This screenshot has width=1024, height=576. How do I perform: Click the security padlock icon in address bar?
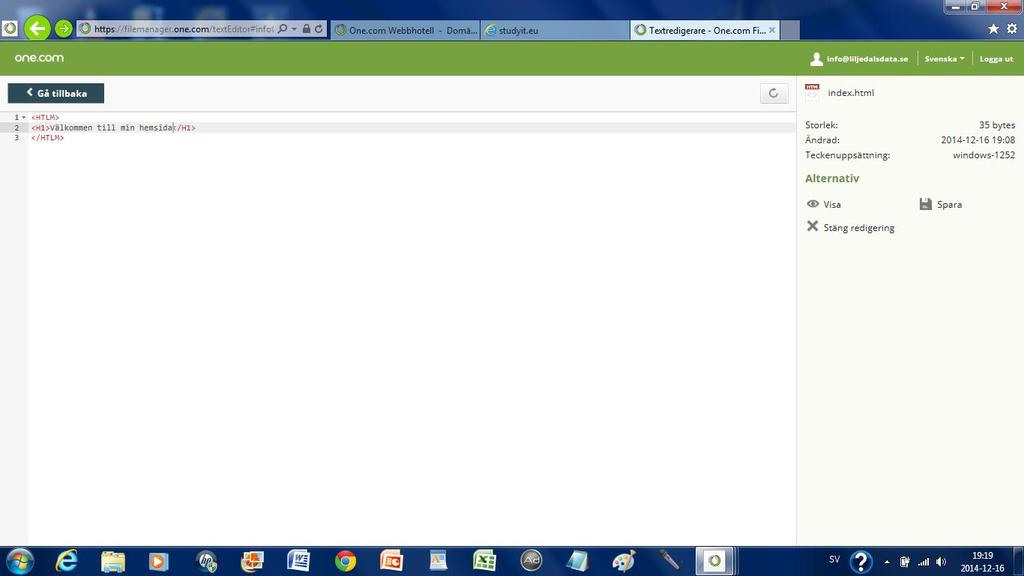tap(306, 29)
